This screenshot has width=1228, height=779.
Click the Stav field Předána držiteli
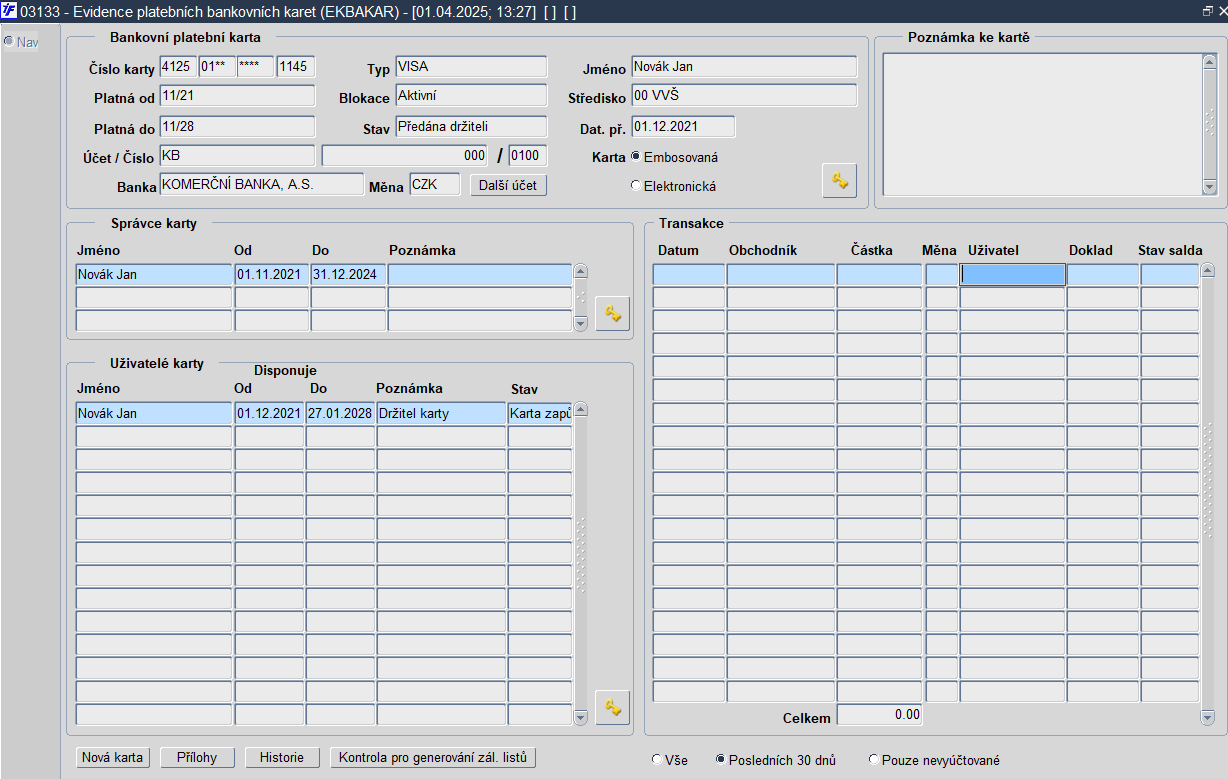coord(471,127)
